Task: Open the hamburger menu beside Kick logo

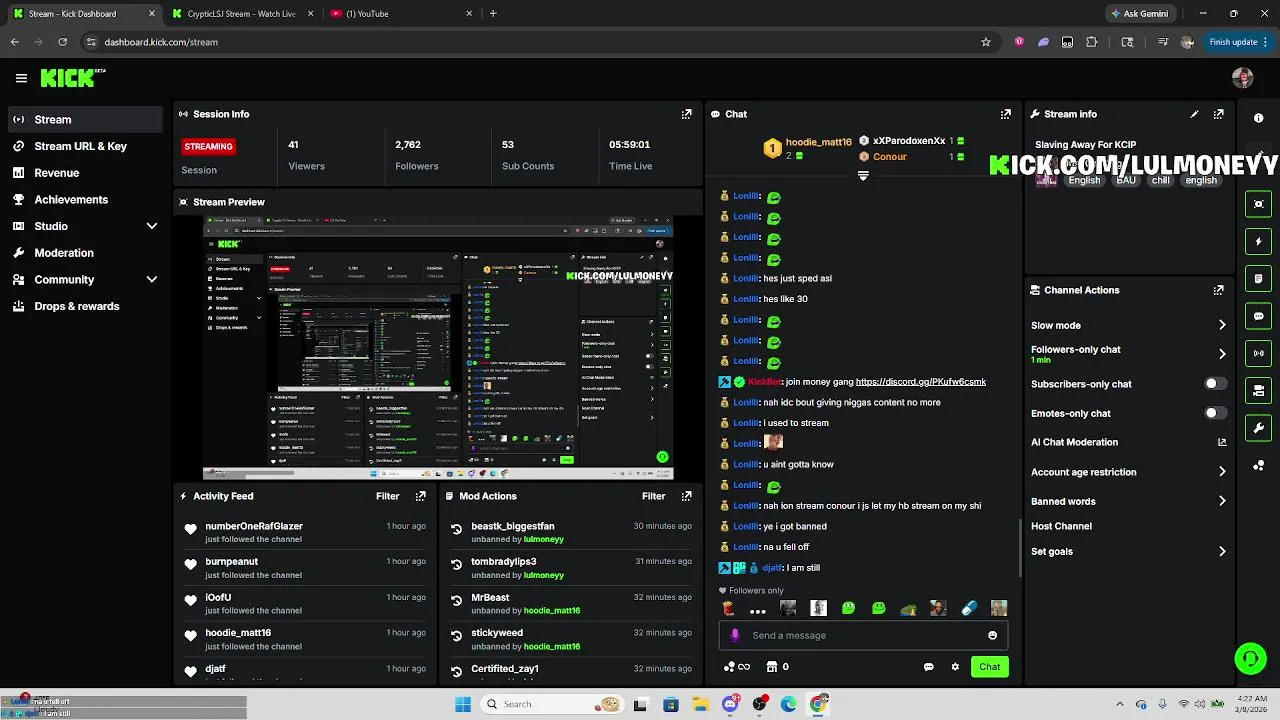Action: pyautogui.click(x=21, y=78)
